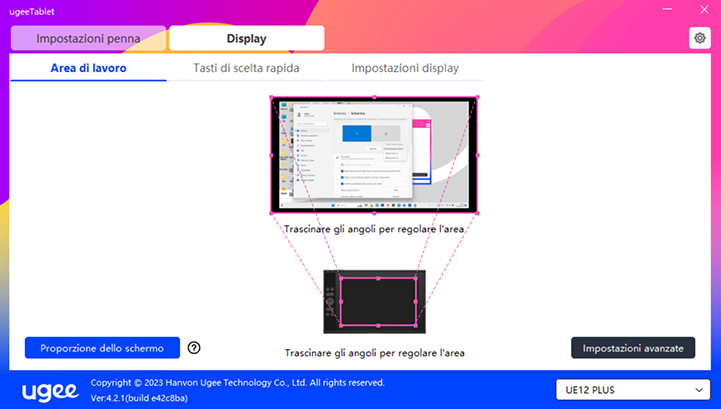Click bottom-left corner handle of screen preview
This screenshot has height=409, width=721.
(x=271, y=213)
